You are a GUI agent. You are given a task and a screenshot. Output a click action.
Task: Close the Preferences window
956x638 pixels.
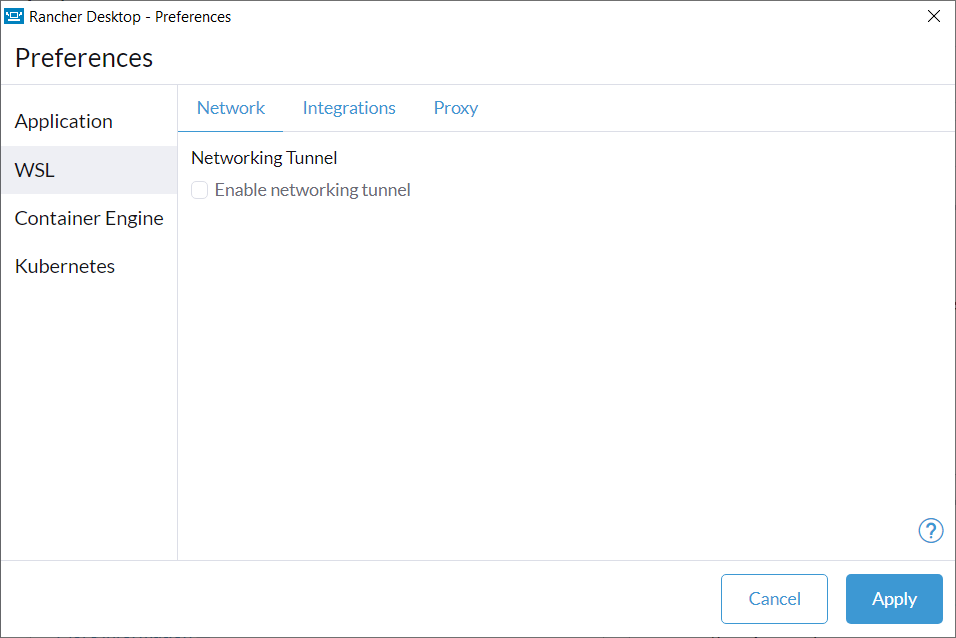[x=933, y=16]
